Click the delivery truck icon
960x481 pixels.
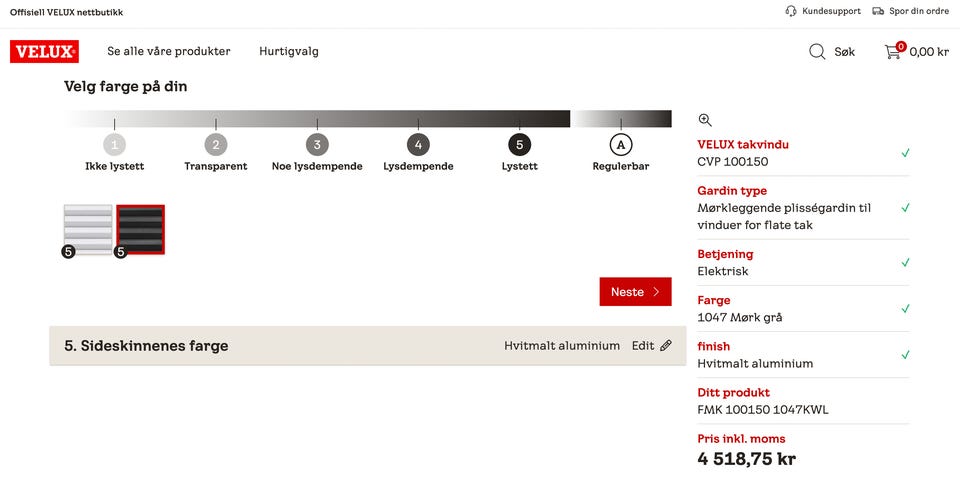(x=878, y=11)
